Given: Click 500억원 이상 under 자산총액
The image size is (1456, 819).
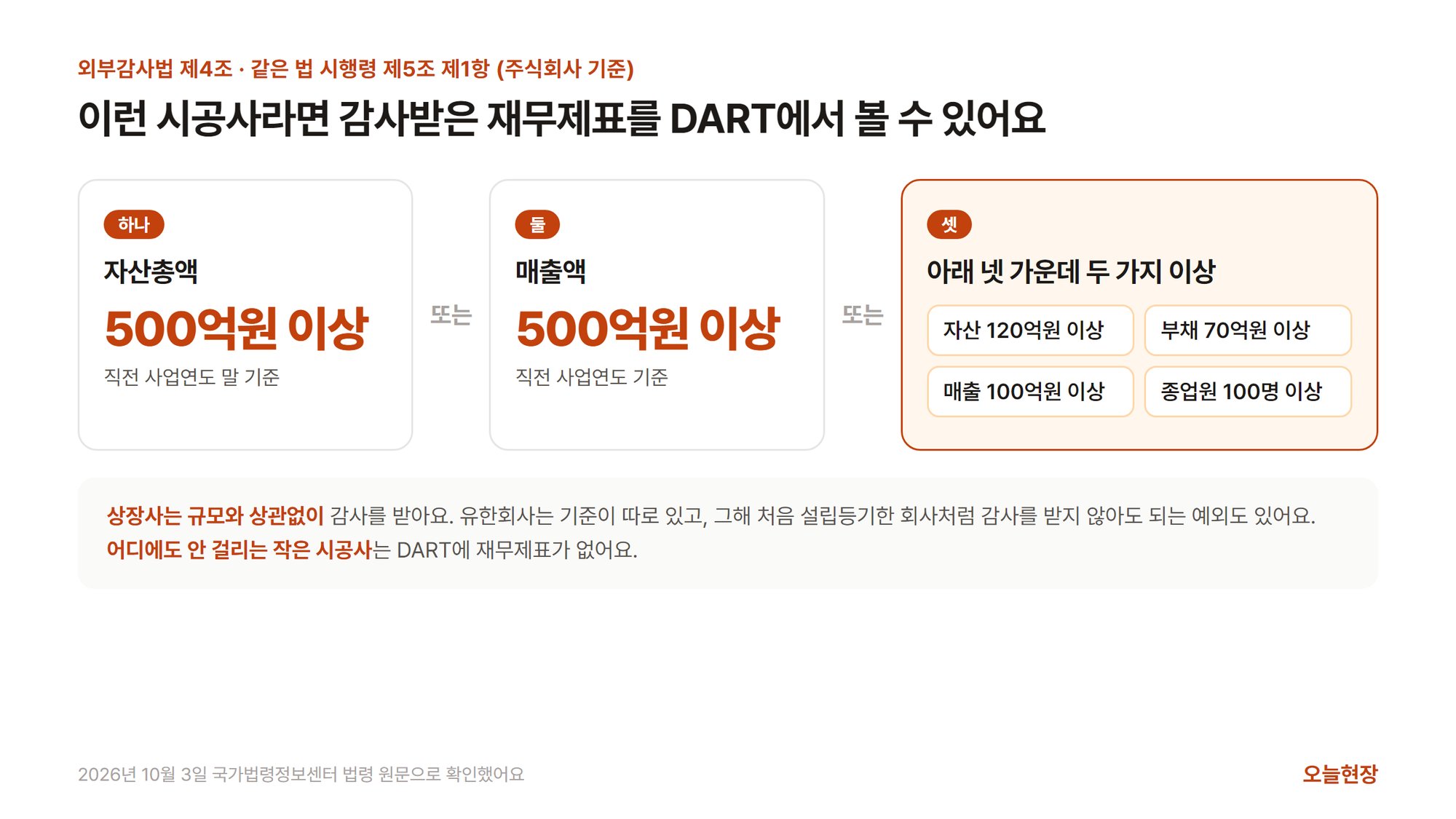Looking at the screenshot, I should coord(237,328).
